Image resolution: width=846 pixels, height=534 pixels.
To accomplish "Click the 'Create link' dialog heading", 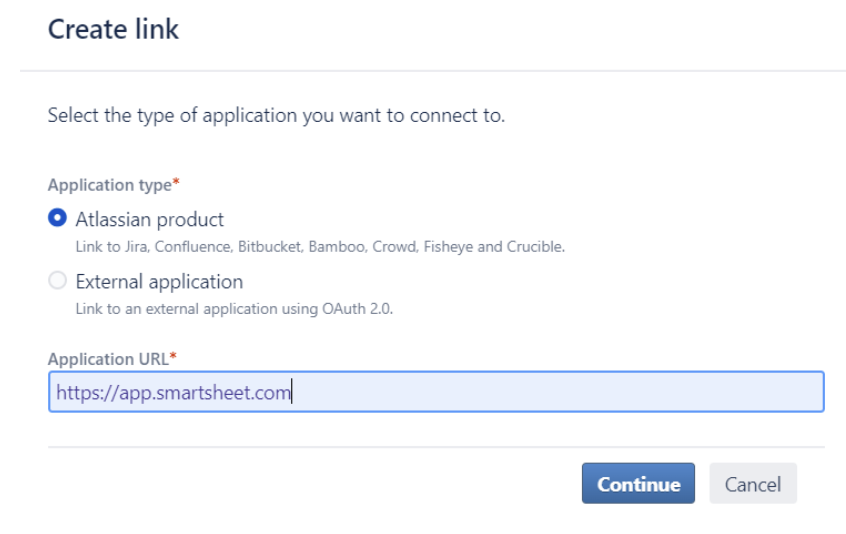I will tap(113, 29).
